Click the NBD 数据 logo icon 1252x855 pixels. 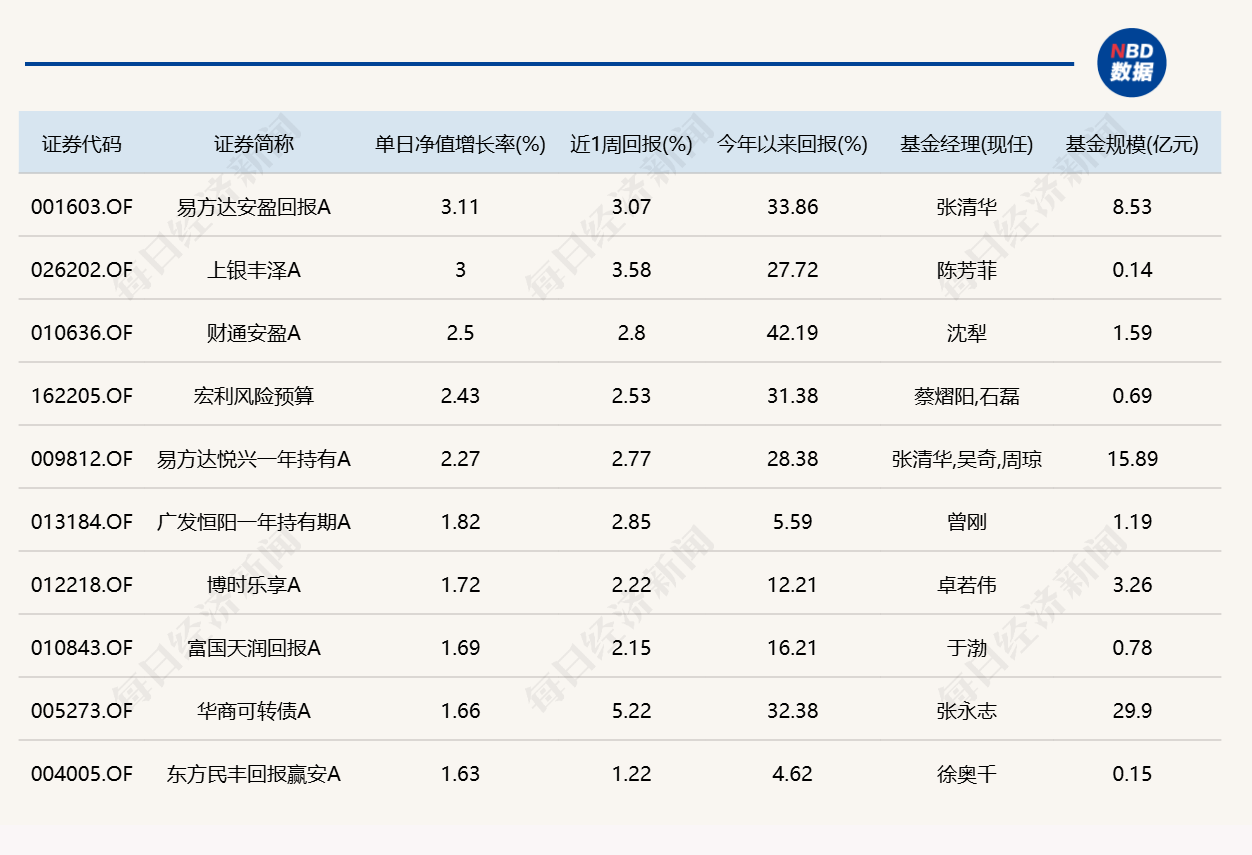1132,62
